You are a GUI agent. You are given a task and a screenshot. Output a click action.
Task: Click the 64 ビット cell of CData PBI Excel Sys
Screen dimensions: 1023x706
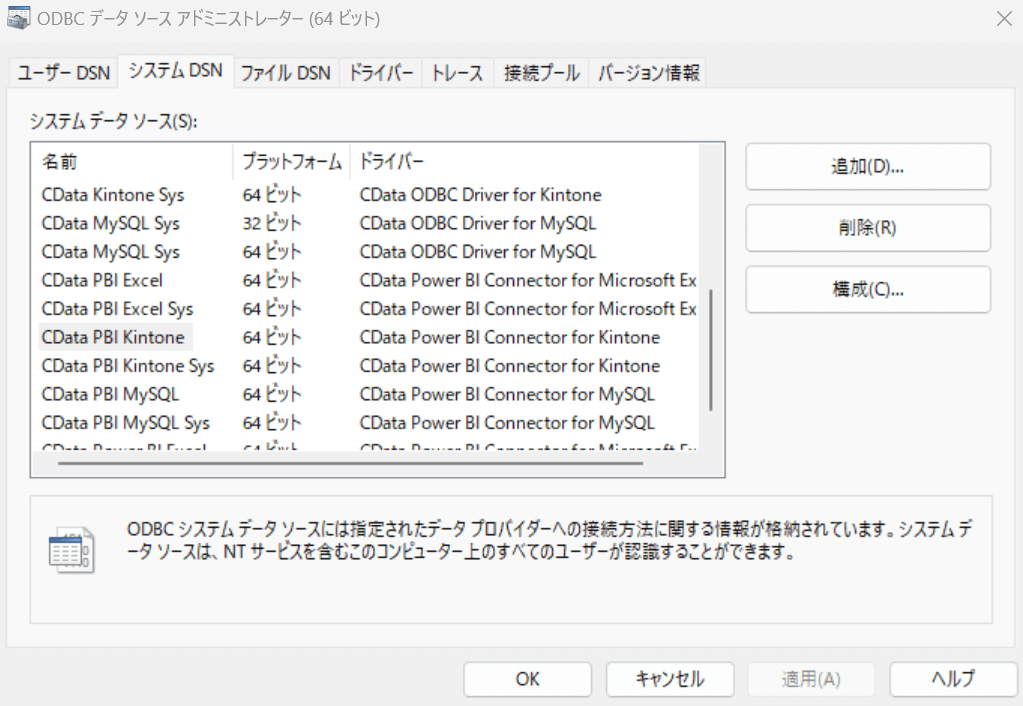pos(271,309)
